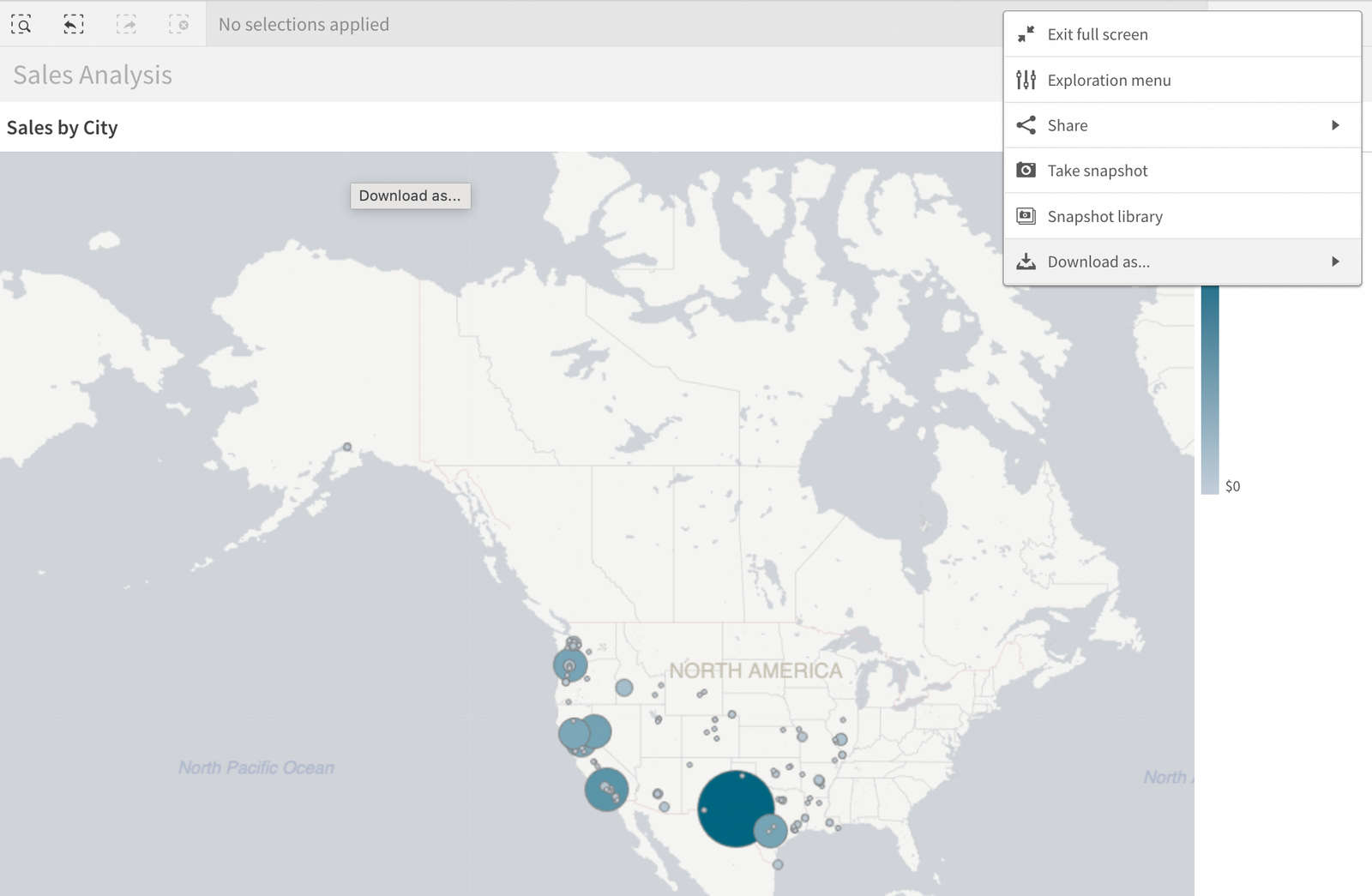Expand the Download as submenu arrow
Image resolution: width=1372 pixels, height=896 pixels.
tap(1335, 262)
